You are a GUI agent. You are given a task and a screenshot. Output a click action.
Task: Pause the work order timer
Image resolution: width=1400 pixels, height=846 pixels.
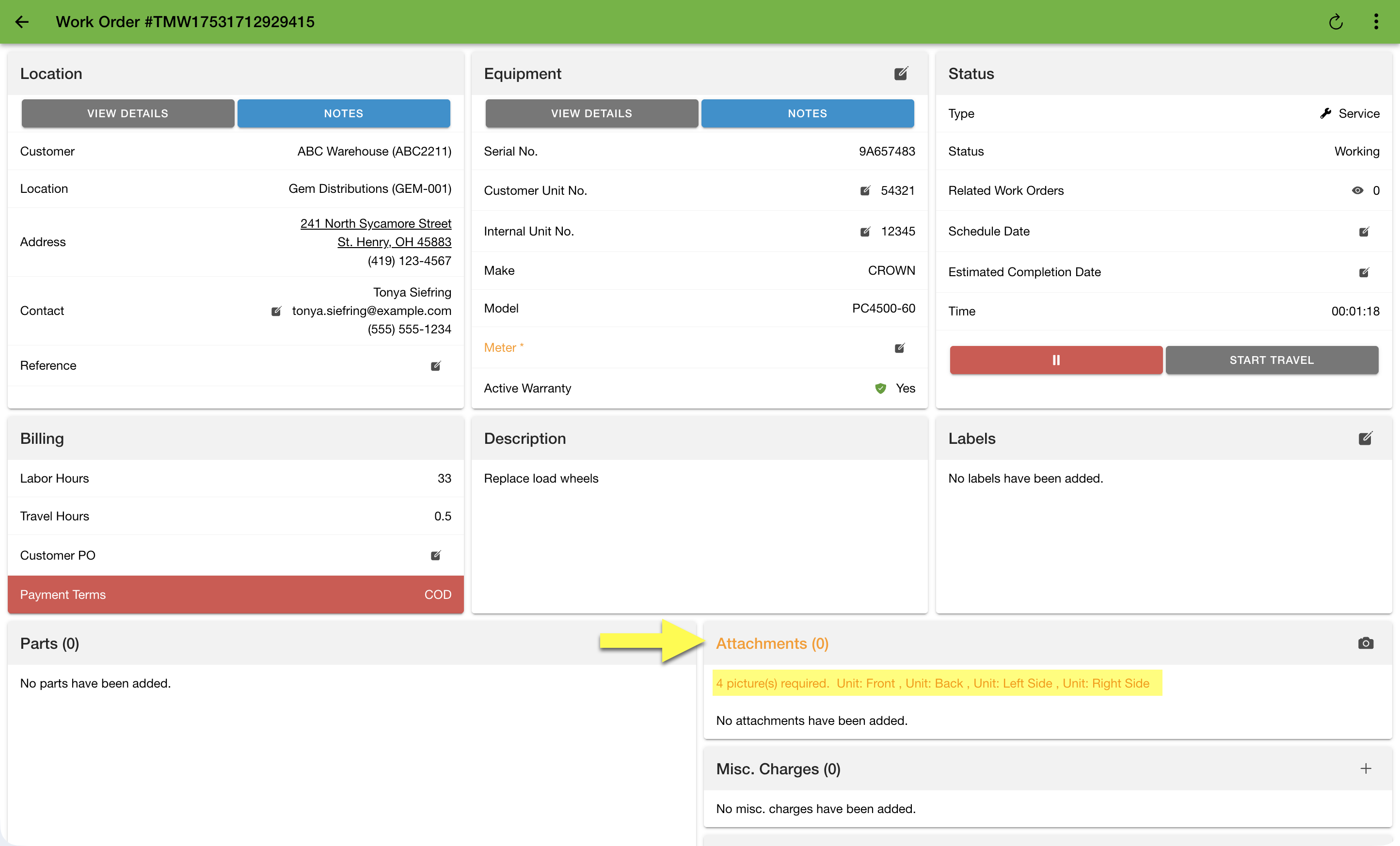tap(1056, 360)
